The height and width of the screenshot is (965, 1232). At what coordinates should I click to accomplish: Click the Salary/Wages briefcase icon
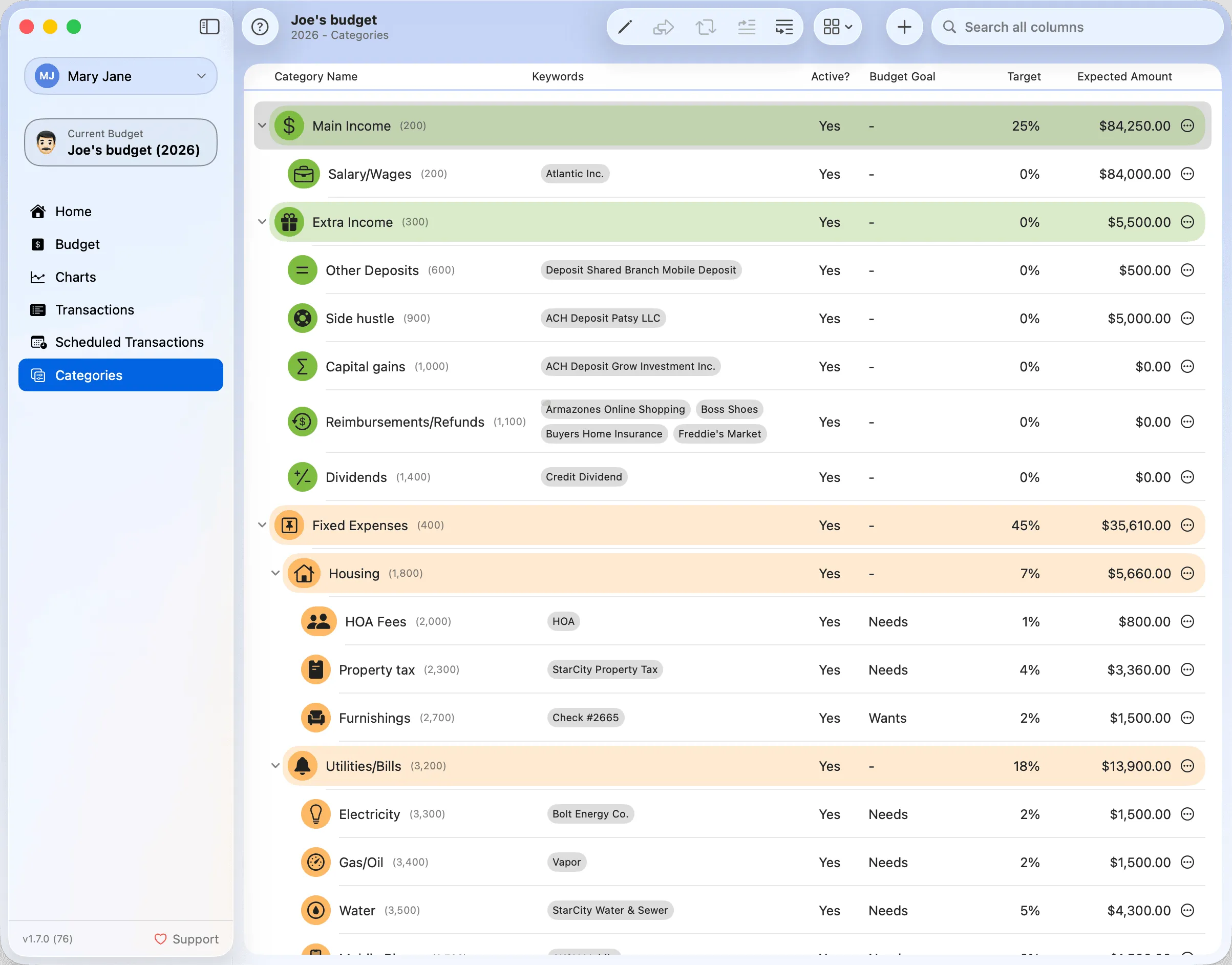coord(303,174)
